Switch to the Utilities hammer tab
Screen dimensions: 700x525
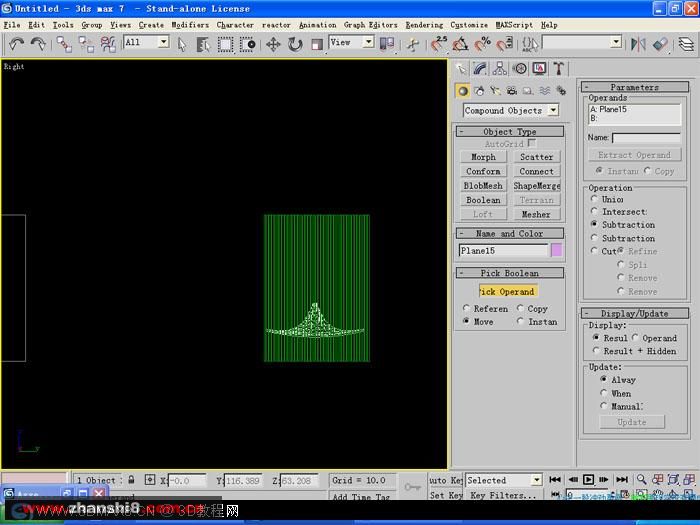click(x=558, y=68)
